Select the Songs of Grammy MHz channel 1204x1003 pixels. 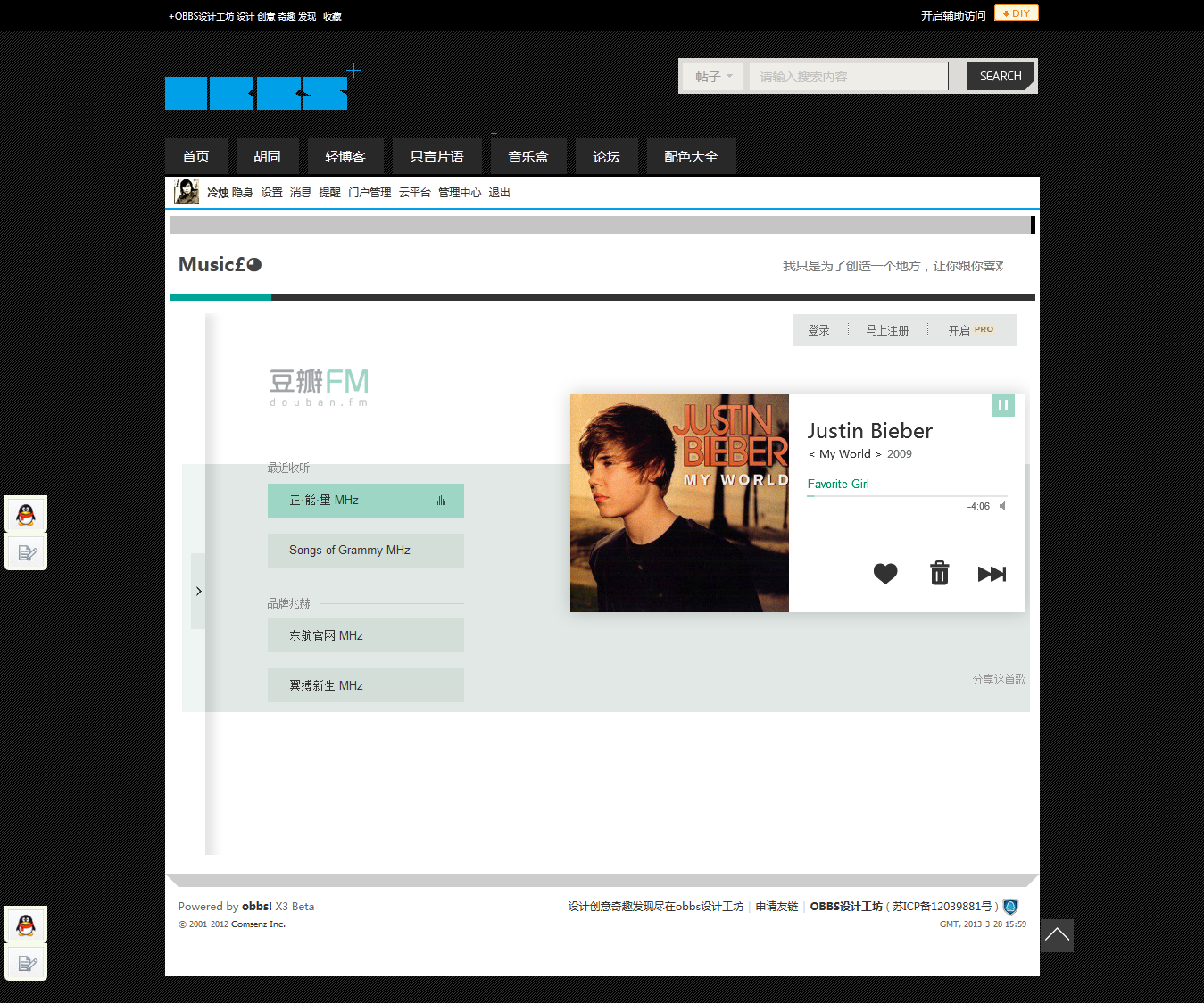(x=366, y=551)
